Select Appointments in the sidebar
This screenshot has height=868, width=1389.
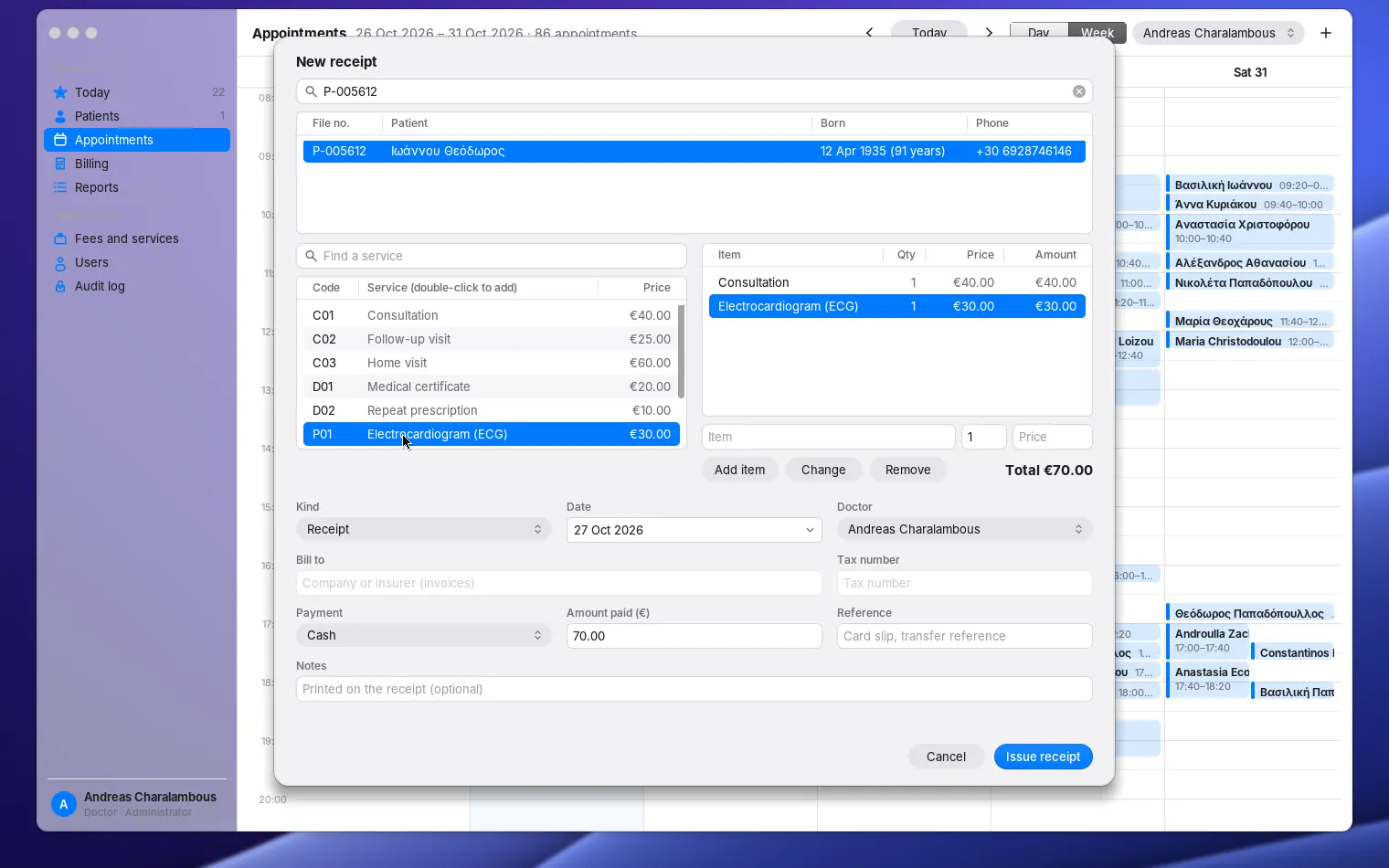pyautogui.click(x=137, y=140)
